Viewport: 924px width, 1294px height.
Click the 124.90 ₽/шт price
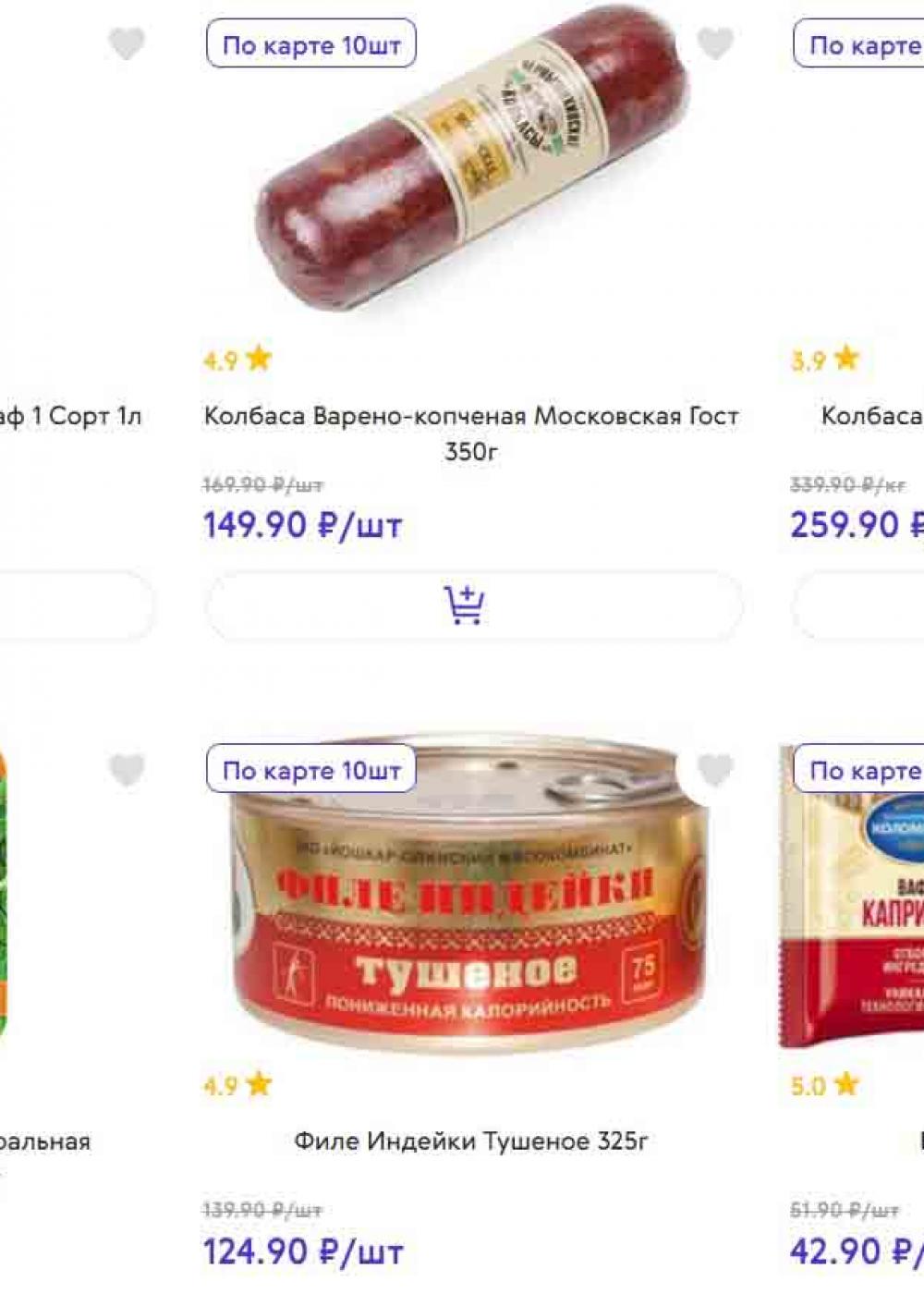303,1251
